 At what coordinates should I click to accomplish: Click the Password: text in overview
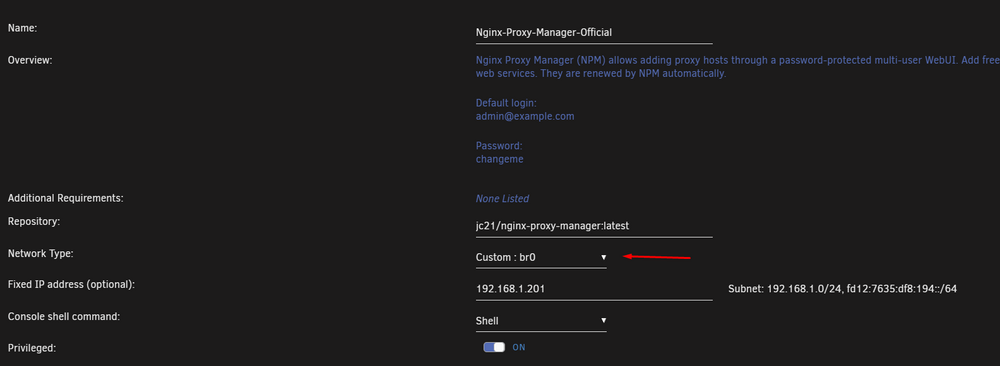coord(499,146)
